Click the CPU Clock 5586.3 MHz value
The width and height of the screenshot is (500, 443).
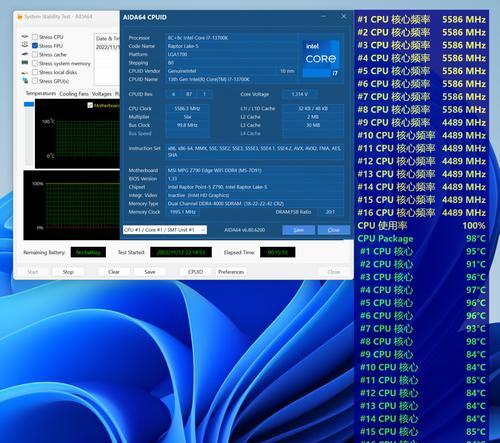click(x=187, y=108)
